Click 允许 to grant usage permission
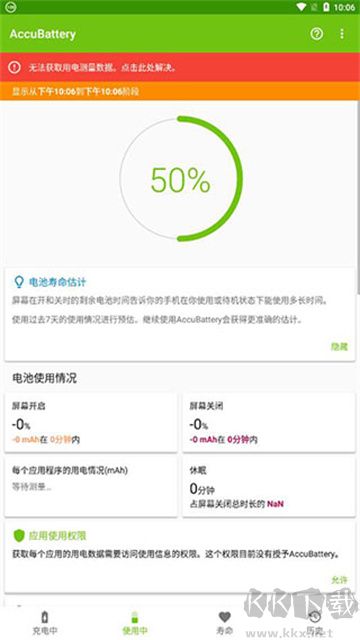Screen dimensions: 360x640 click(340, 580)
